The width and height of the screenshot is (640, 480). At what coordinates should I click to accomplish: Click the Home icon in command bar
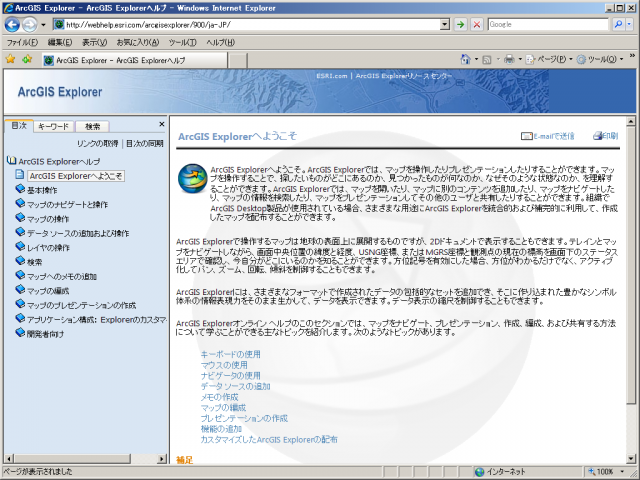tap(465, 60)
